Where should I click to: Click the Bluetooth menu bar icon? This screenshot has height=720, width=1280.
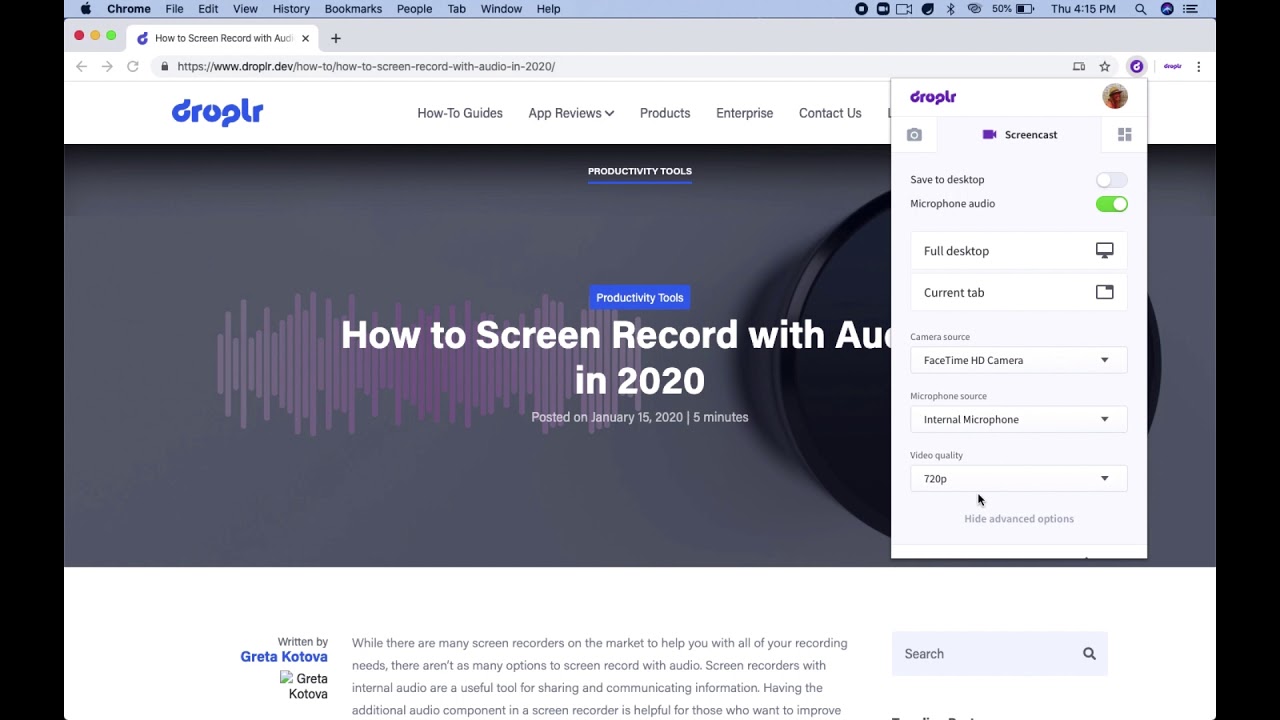pyautogui.click(x=951, y=9)
